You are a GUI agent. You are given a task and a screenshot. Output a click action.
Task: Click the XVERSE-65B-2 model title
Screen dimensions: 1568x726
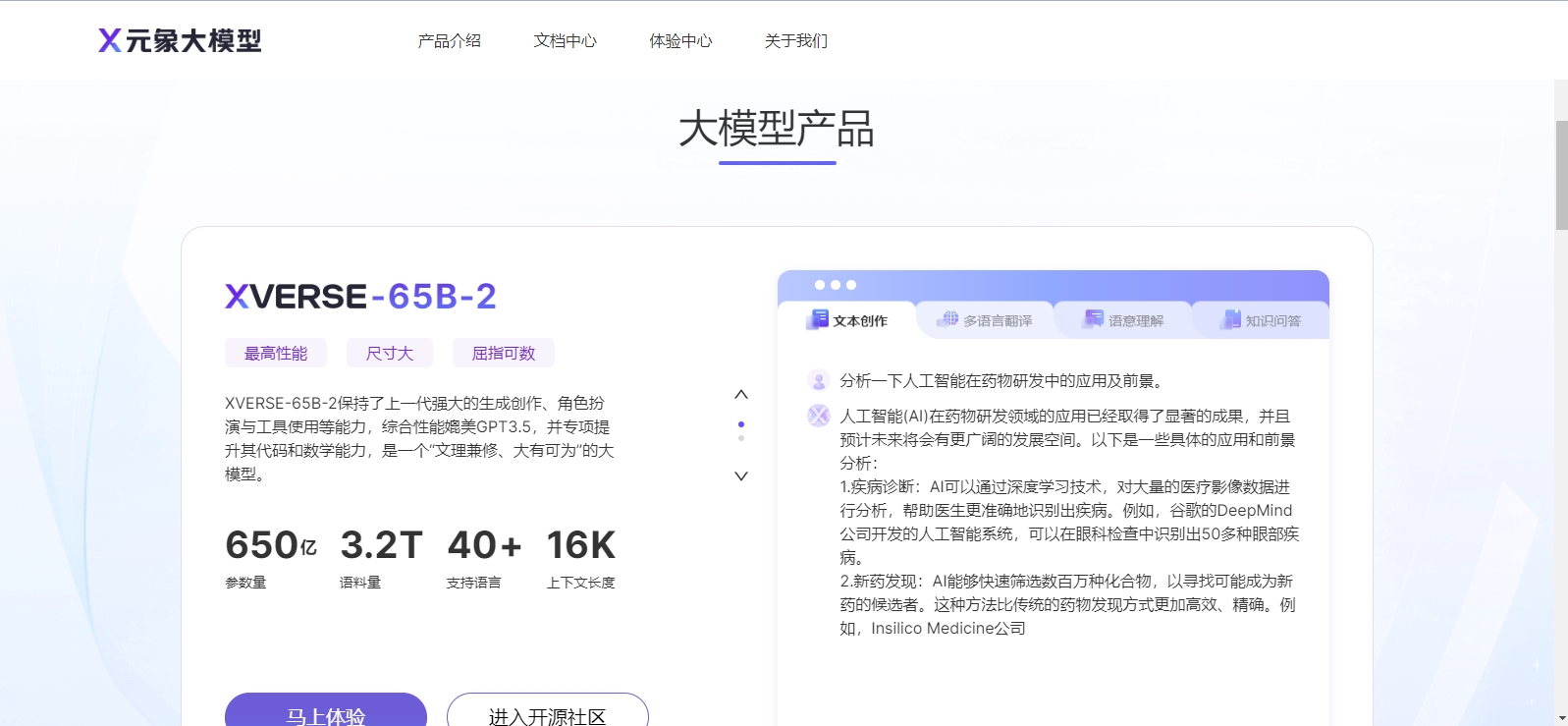pos(360,296)
